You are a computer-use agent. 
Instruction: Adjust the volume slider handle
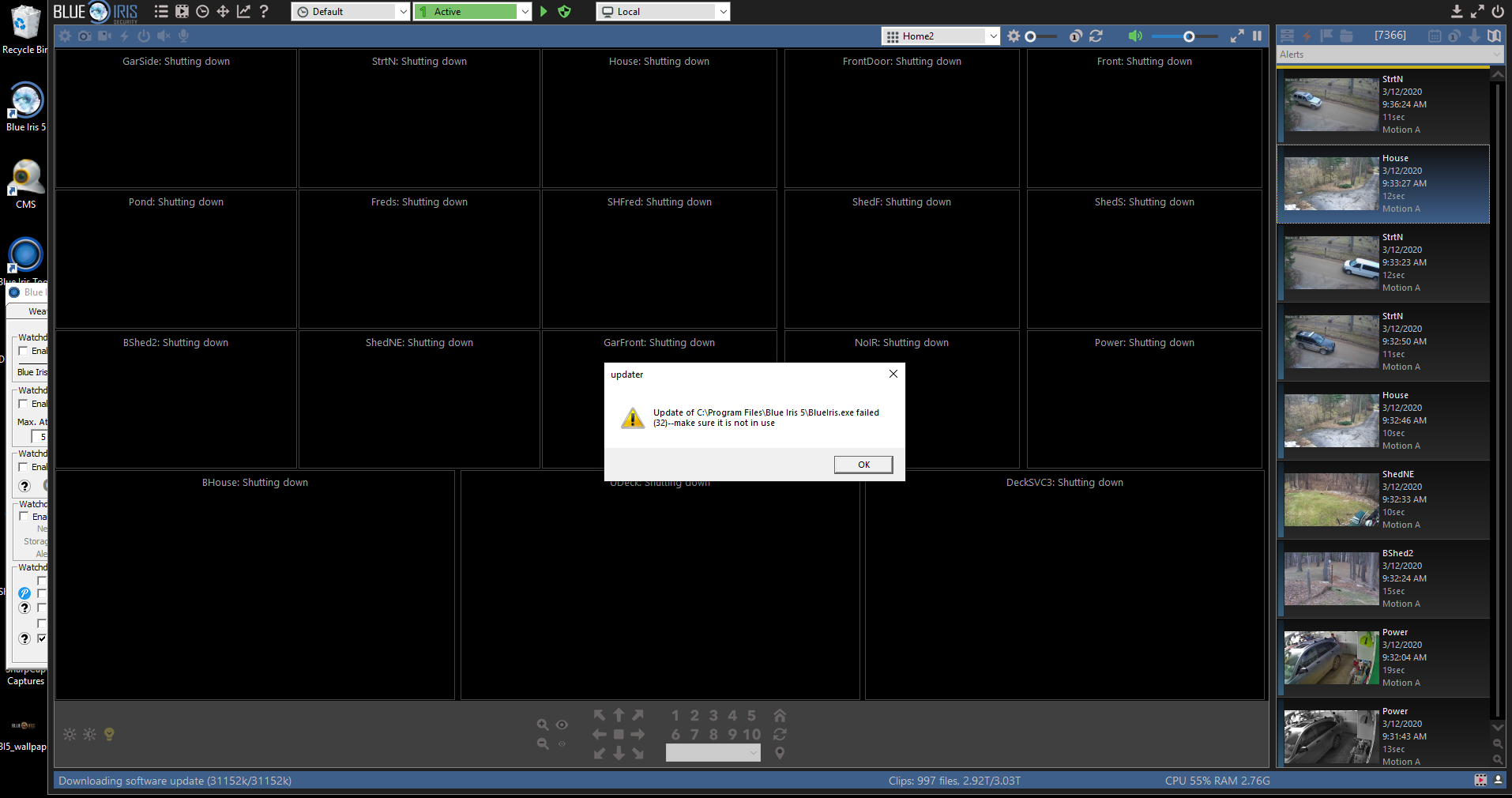click(1189, 36)
